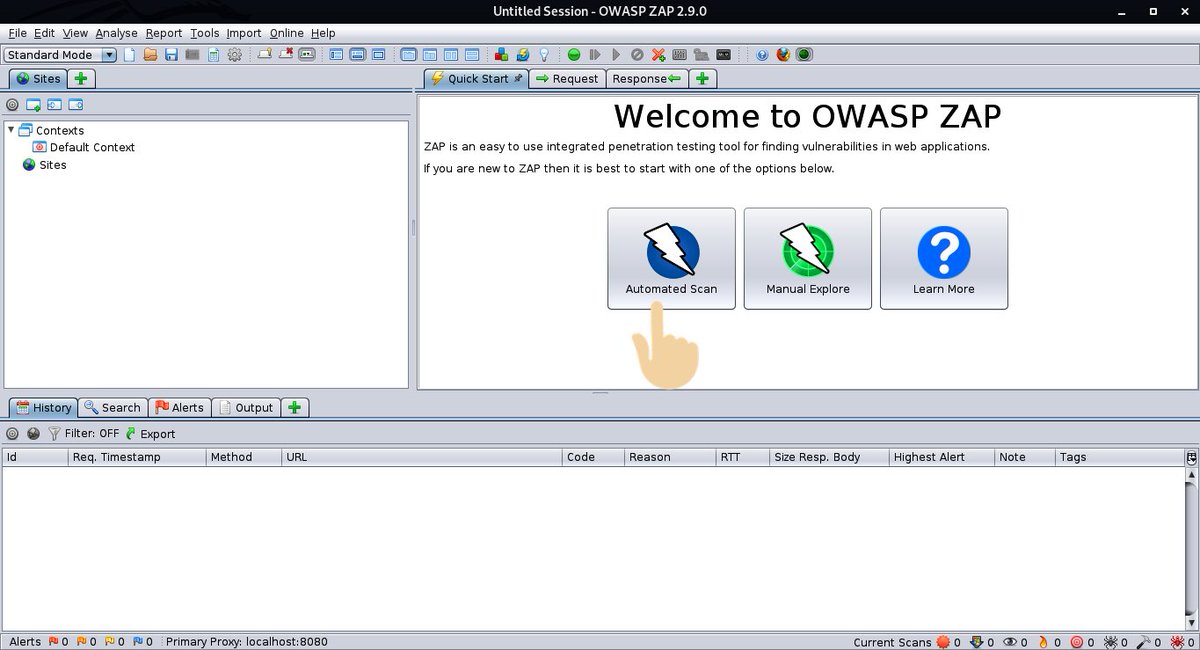Click the blue question mark help toolbar icon
This screenshot has width=1200, height=650.
(763, 55)
